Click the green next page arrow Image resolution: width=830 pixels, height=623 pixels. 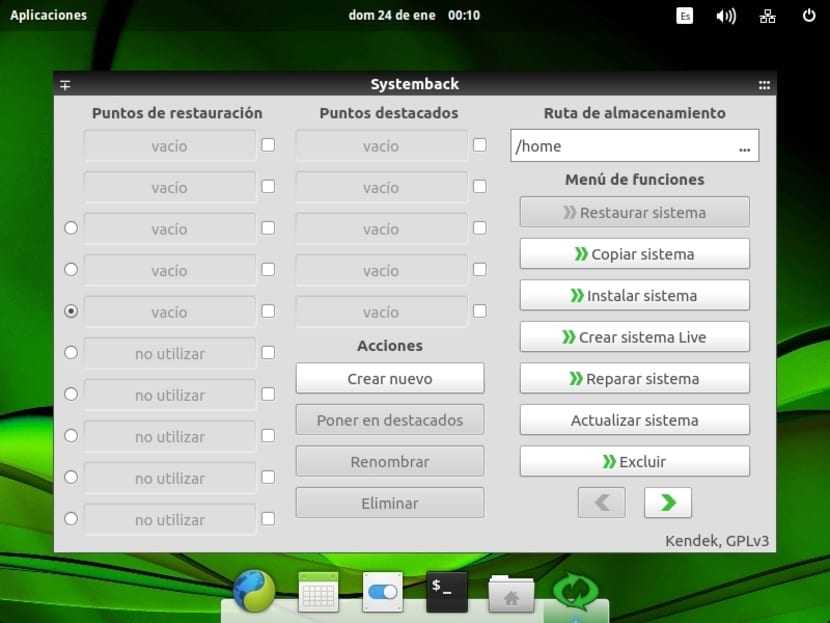[x=667, y=502]
